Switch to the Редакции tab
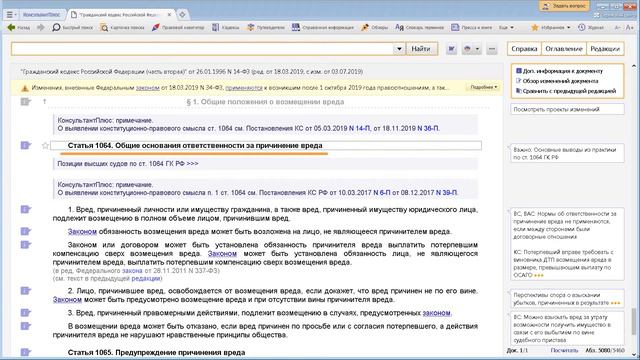 605,49
